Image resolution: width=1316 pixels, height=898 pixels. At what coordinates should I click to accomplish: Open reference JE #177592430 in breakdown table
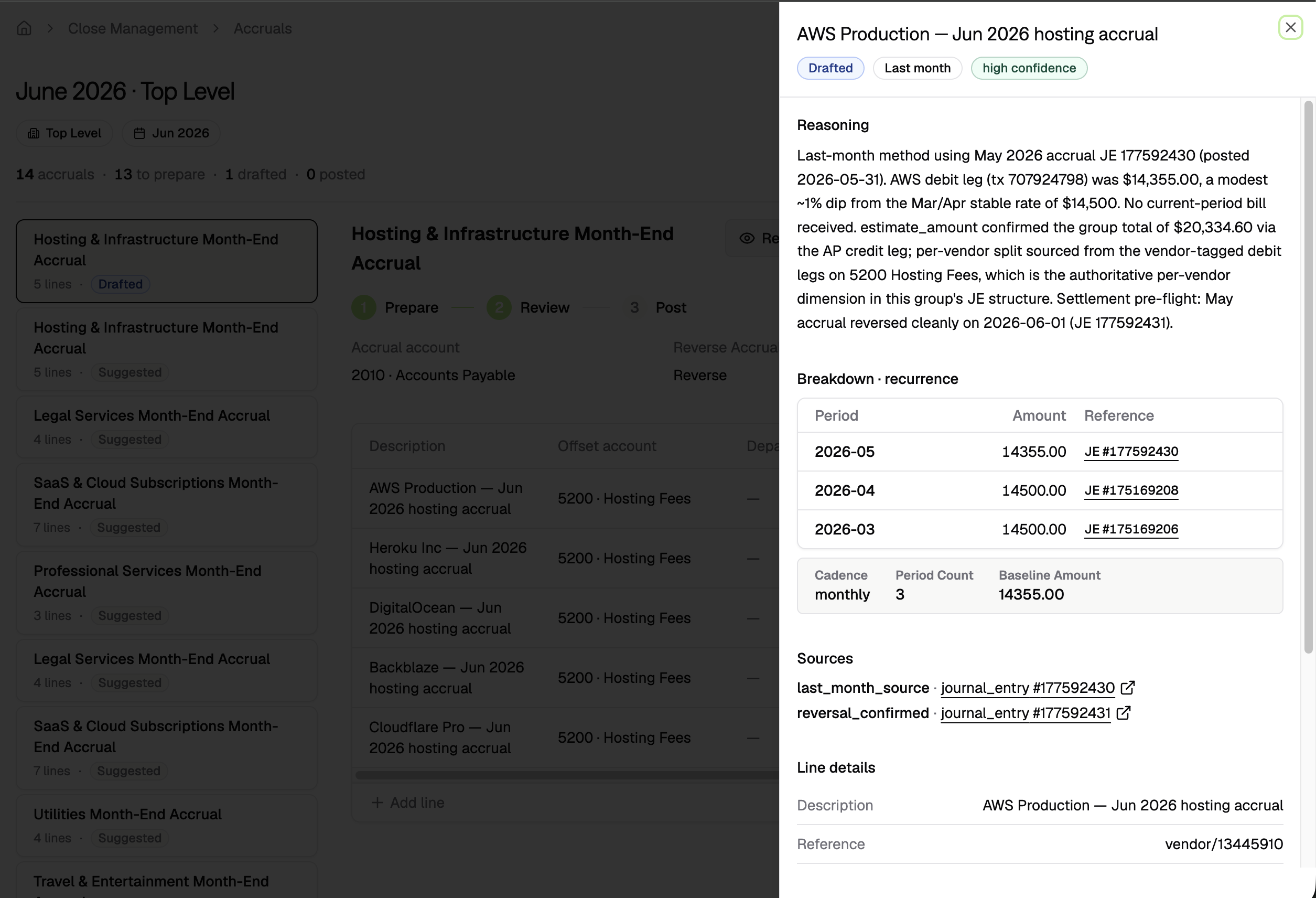pos(1131,452)
